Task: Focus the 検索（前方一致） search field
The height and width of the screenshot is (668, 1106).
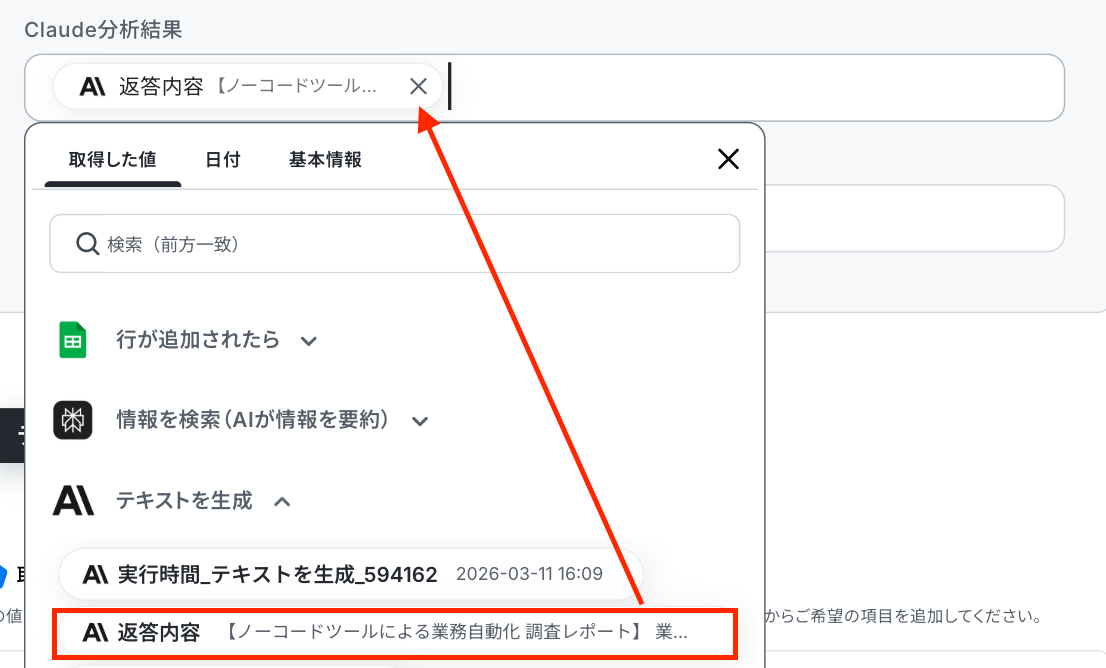Action: [394, 243]
